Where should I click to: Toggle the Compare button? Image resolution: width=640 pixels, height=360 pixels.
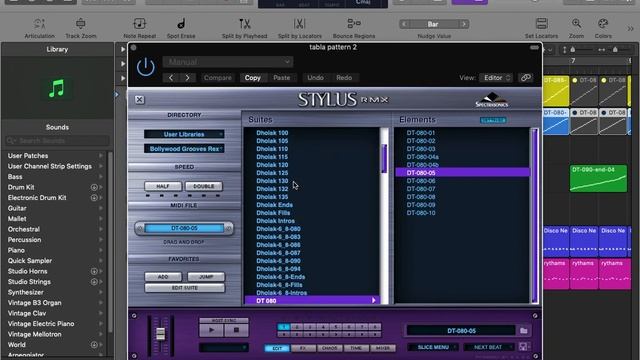point(218,78)
